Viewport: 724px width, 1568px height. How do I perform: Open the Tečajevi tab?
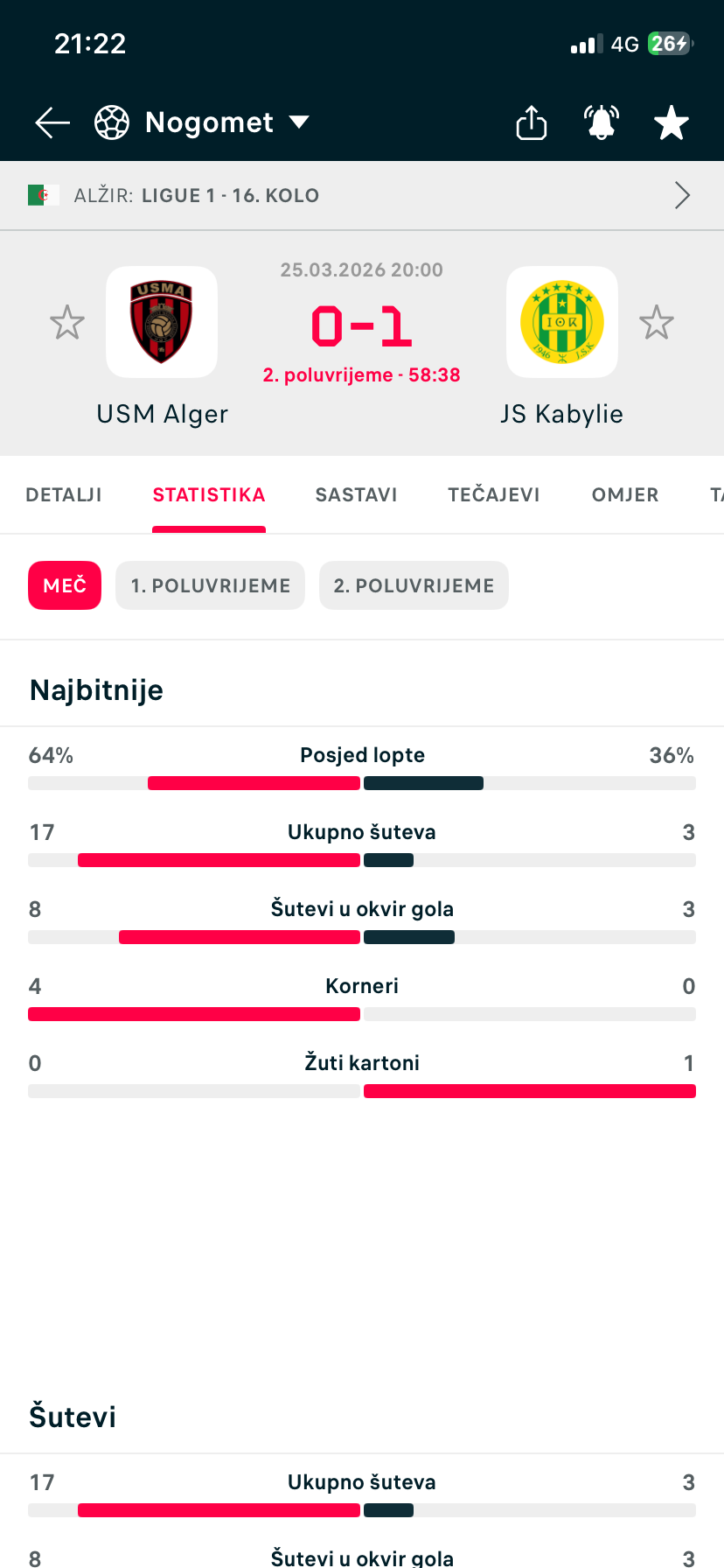(x=494, y=495)
